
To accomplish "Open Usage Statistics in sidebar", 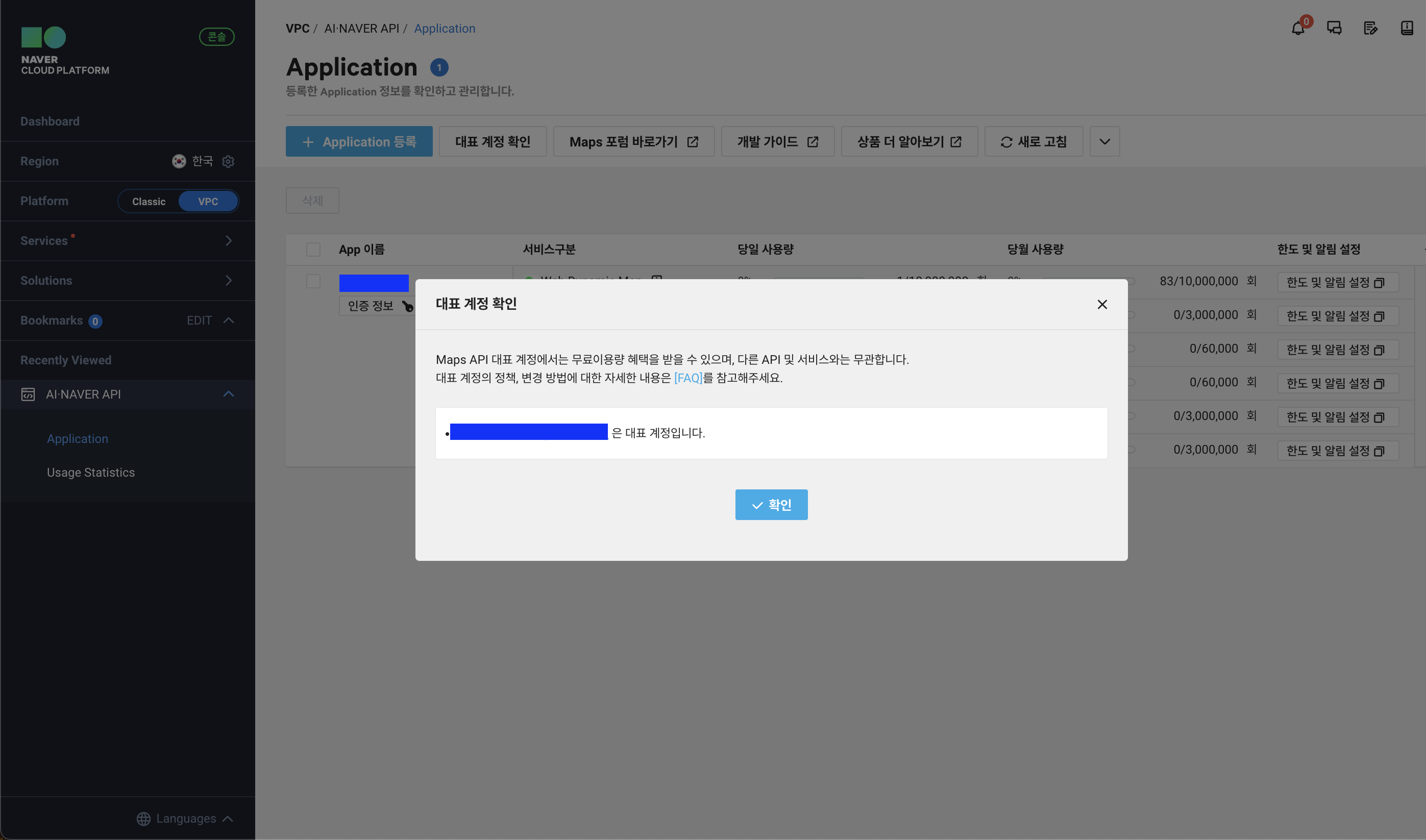I will pyautogui.click(x=90, y=473).
